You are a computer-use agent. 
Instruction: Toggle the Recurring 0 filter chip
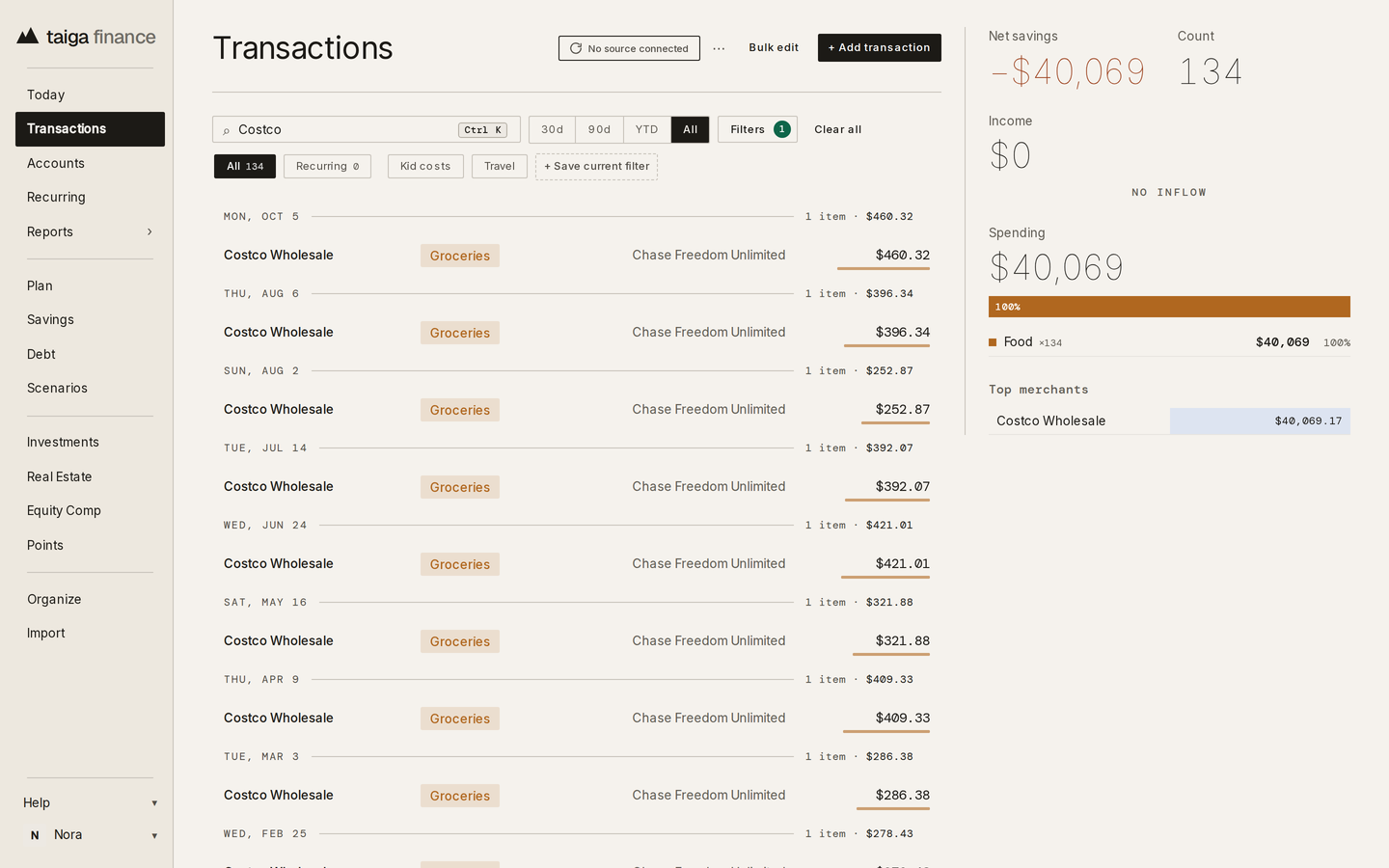327,166
